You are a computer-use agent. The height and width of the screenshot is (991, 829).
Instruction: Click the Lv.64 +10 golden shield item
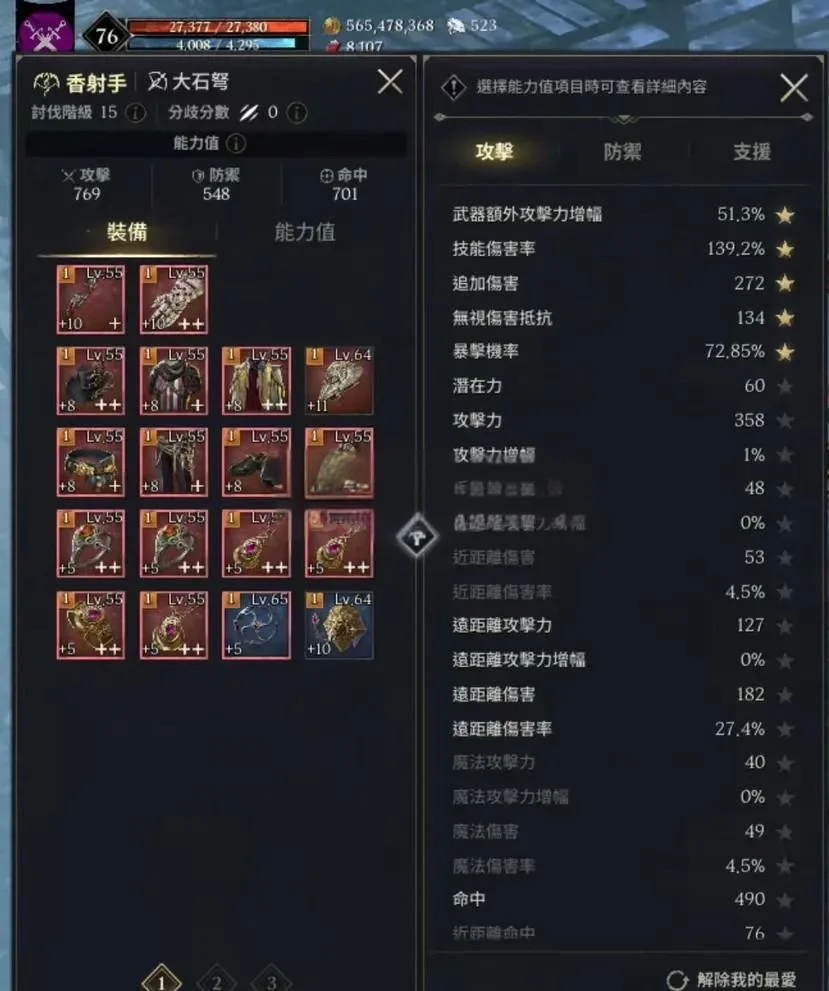tap(339, 625)
